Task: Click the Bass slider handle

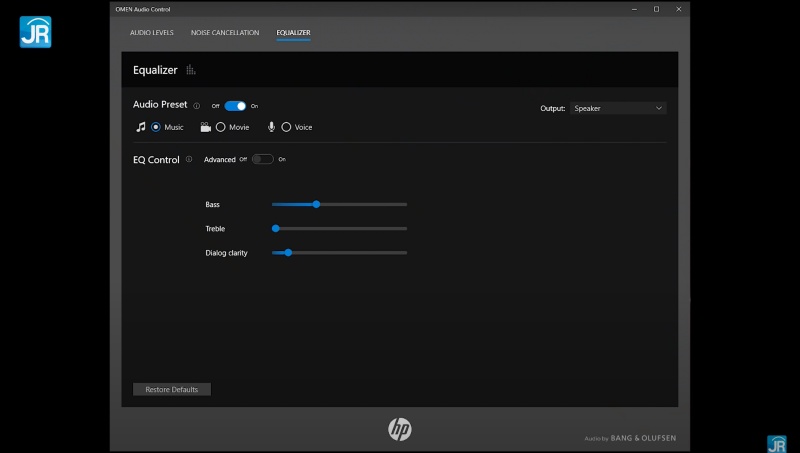Action: (316, 204)
